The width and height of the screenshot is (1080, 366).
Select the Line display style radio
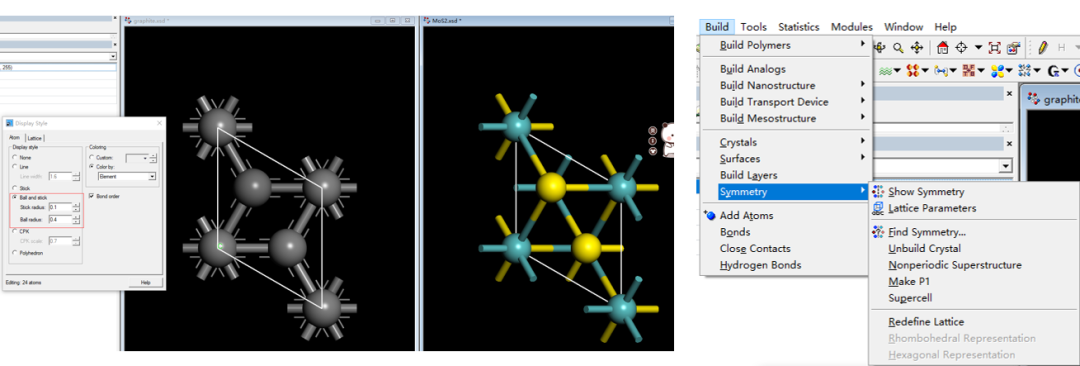tap(14, 167)
